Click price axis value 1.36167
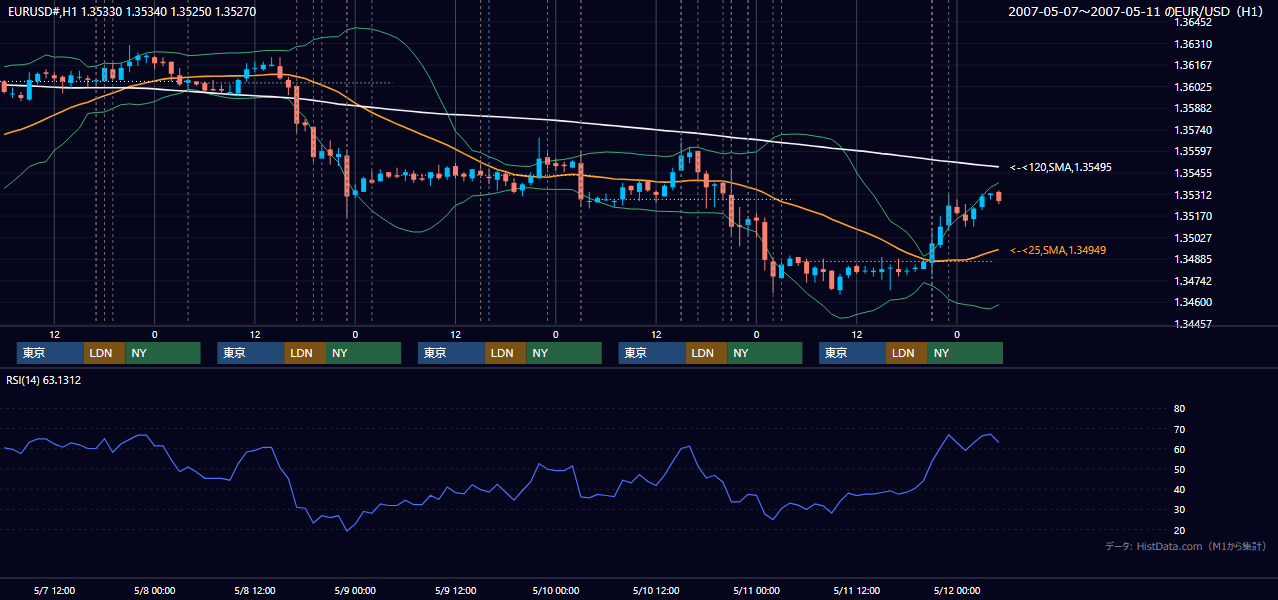This screenshot has height=600, width=1278. [1193, 65]
